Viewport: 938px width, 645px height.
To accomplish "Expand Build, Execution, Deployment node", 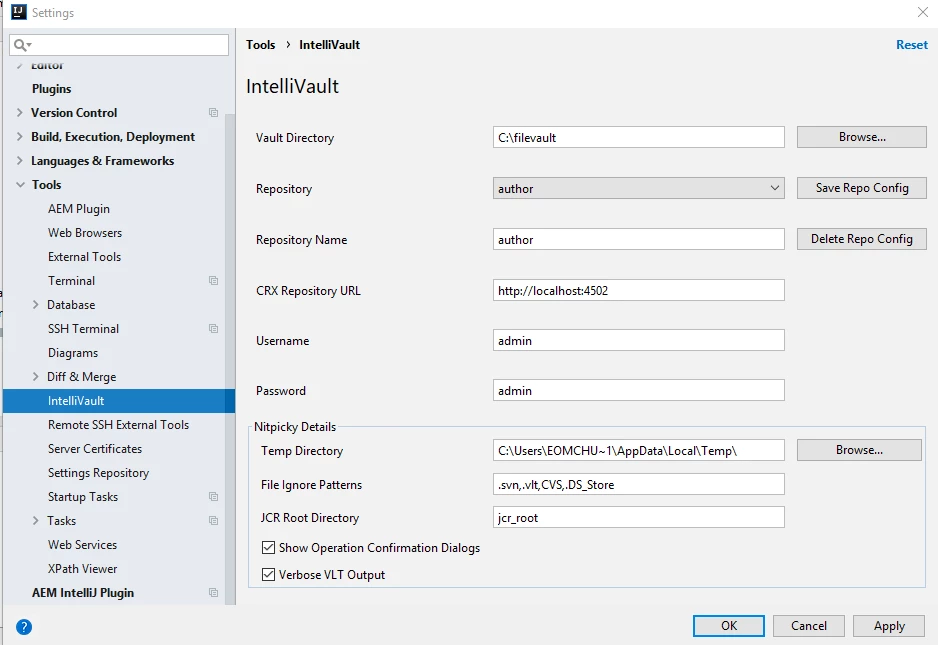I will pos(20,136).
